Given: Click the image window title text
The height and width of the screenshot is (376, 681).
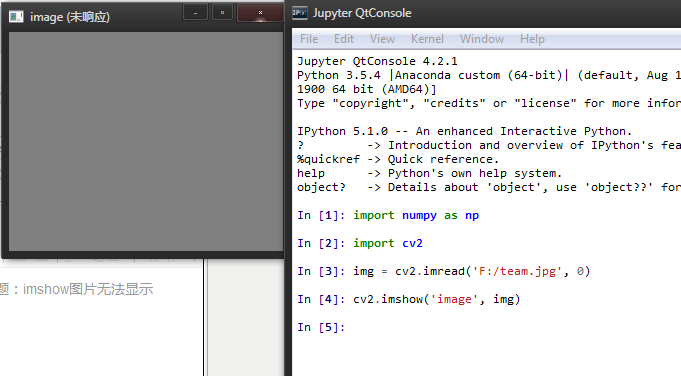Looking at the screenshot, I should tap(70, 17).
